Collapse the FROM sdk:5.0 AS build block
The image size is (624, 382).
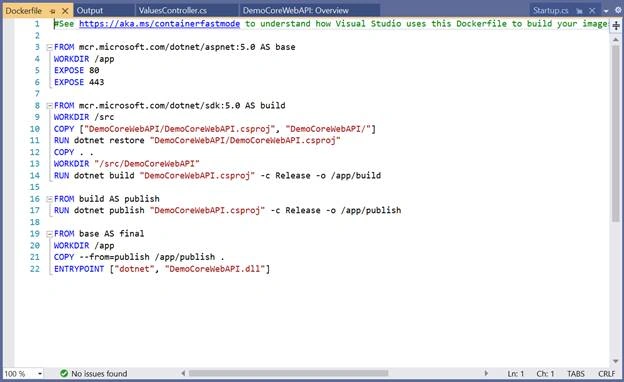[x=49, y=106]
